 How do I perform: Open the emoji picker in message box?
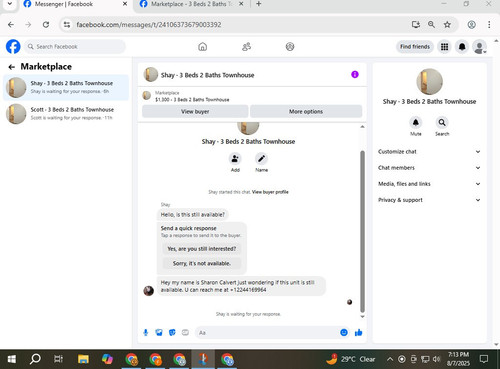point(344,332)
